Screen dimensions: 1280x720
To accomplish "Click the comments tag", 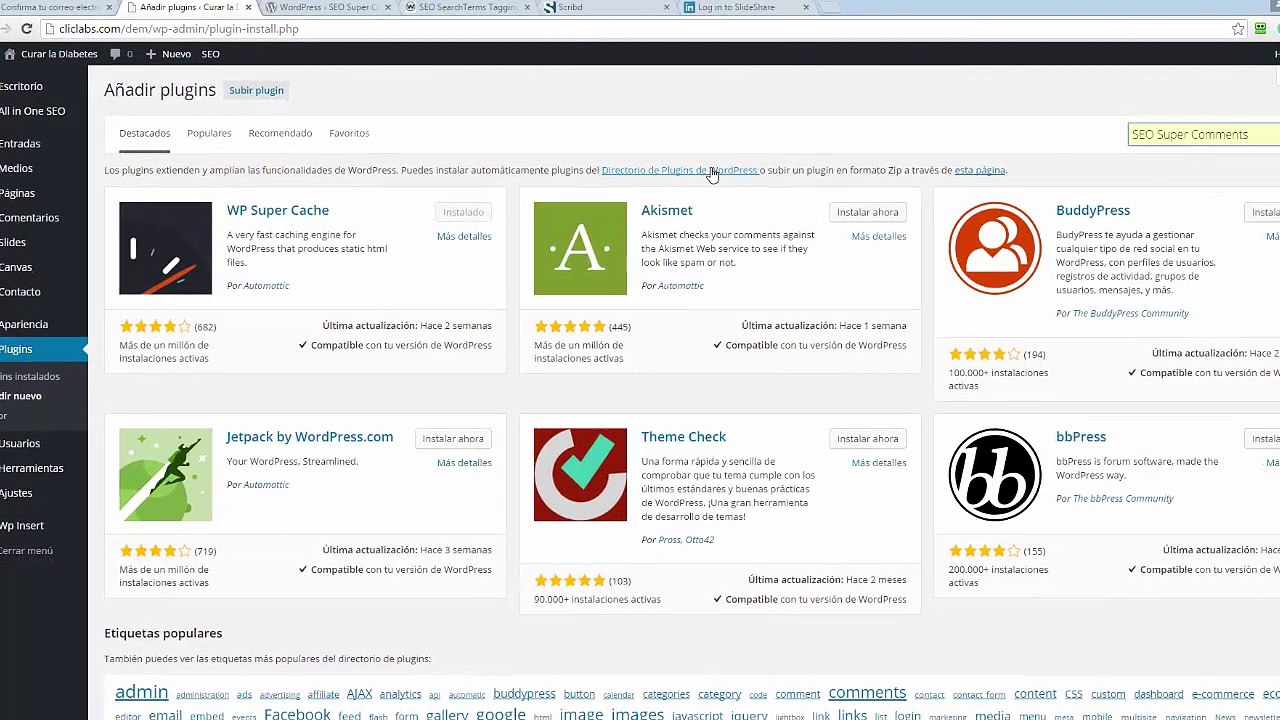I will point(867,692).
